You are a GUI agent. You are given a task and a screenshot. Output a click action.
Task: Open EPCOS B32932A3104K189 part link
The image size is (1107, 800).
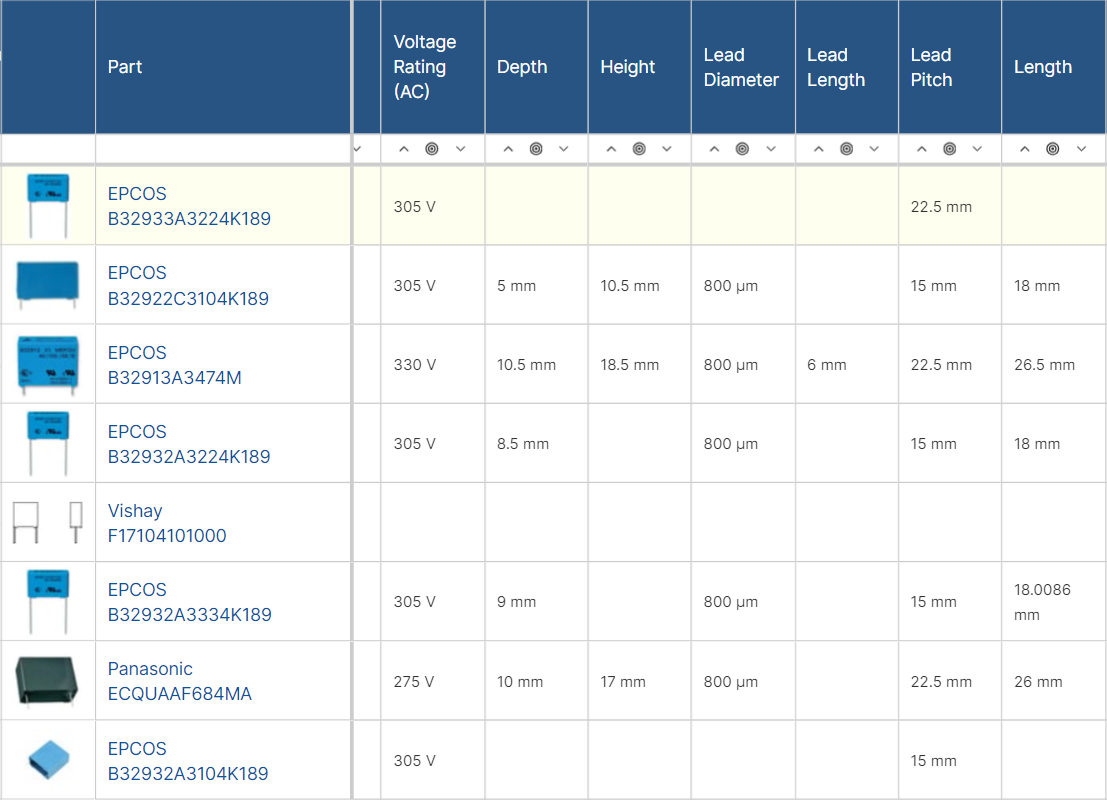point(188,761)
